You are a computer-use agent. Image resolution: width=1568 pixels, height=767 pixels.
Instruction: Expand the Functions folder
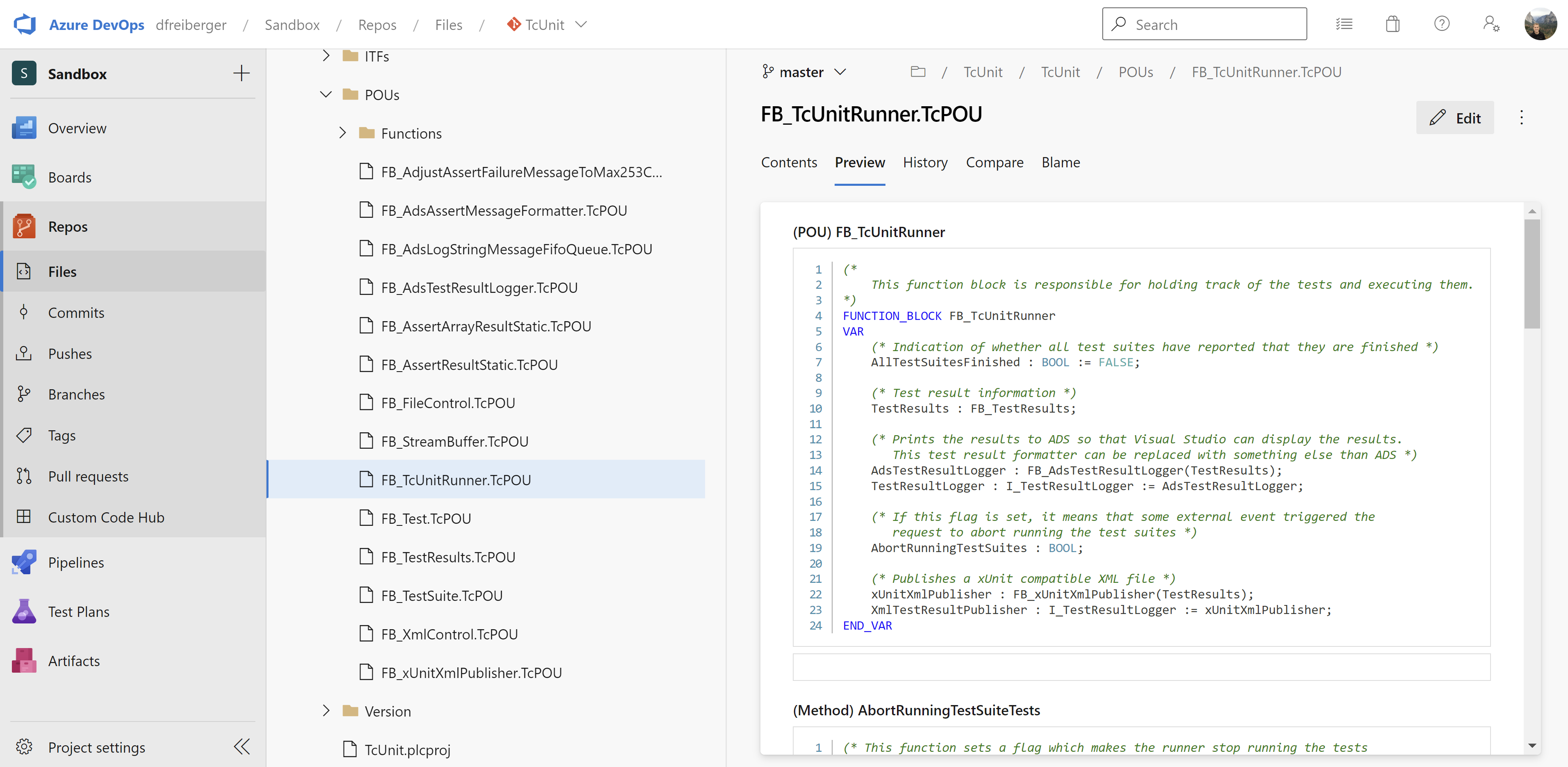[x=343, y=133]
